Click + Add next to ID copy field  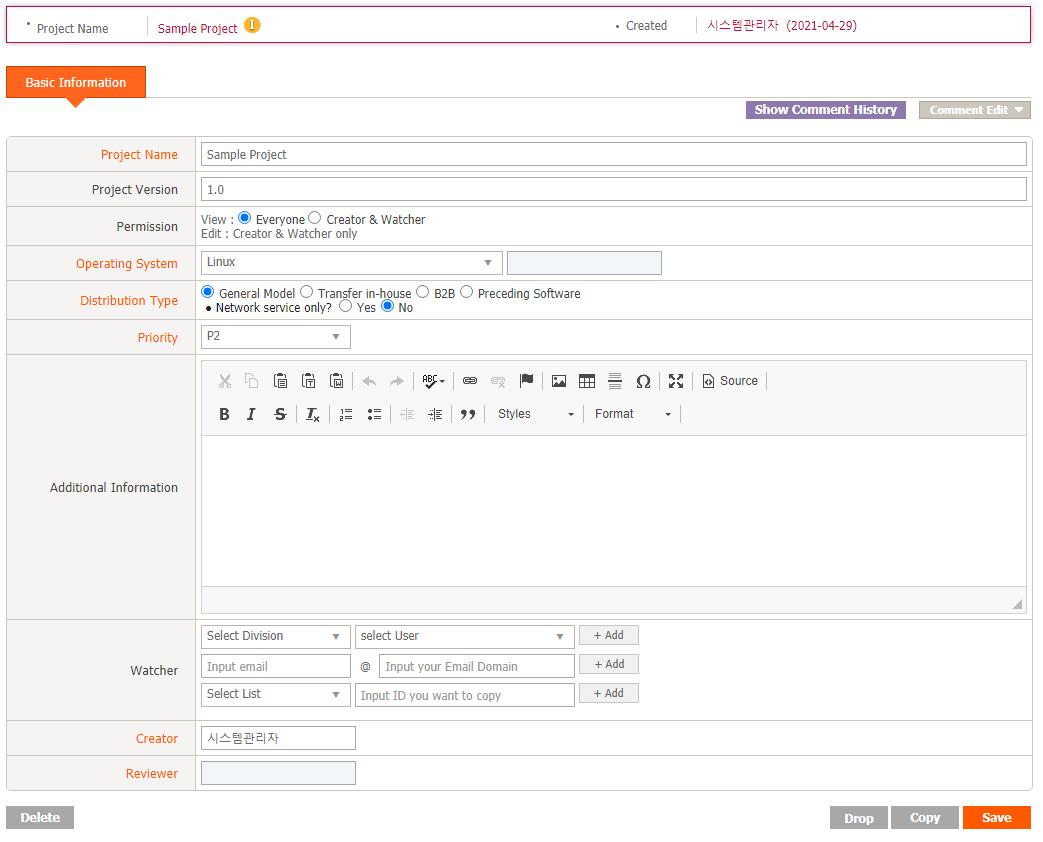pyautogui.click(x=609, y=693)
